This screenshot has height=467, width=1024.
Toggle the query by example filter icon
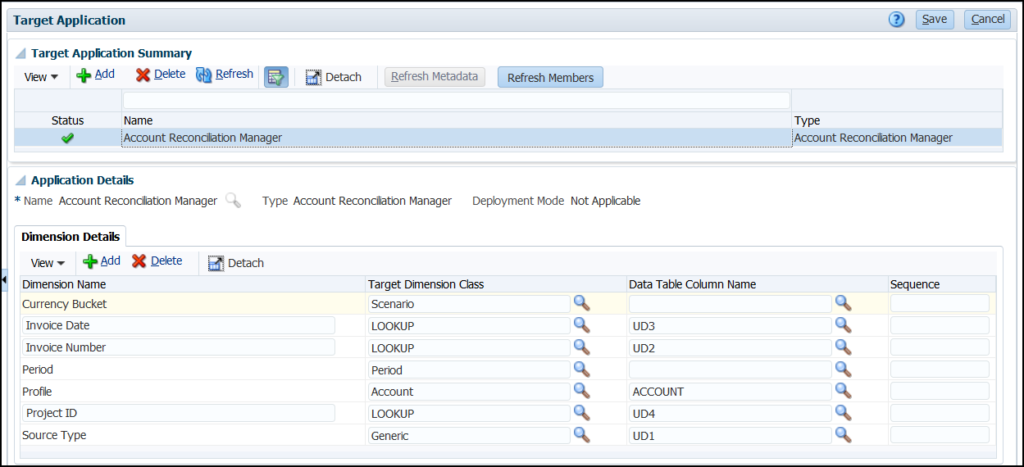coord(276,77)
